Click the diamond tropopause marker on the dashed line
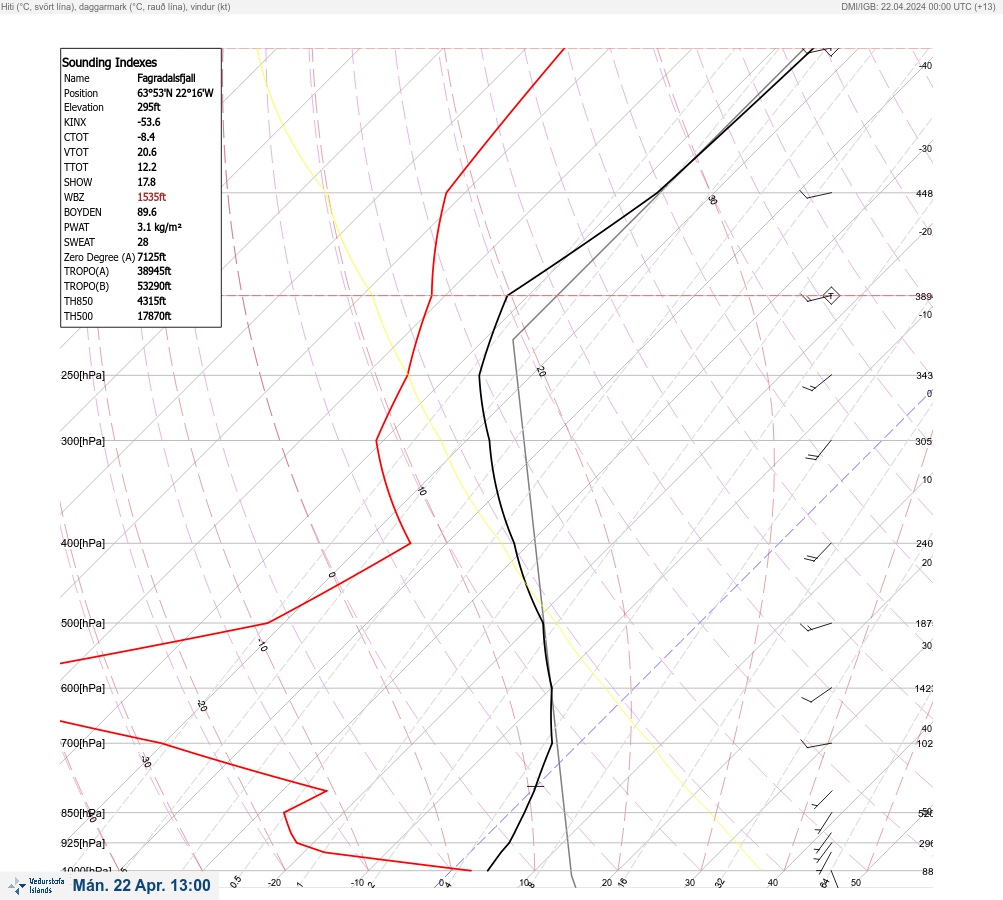 (830, 296)
